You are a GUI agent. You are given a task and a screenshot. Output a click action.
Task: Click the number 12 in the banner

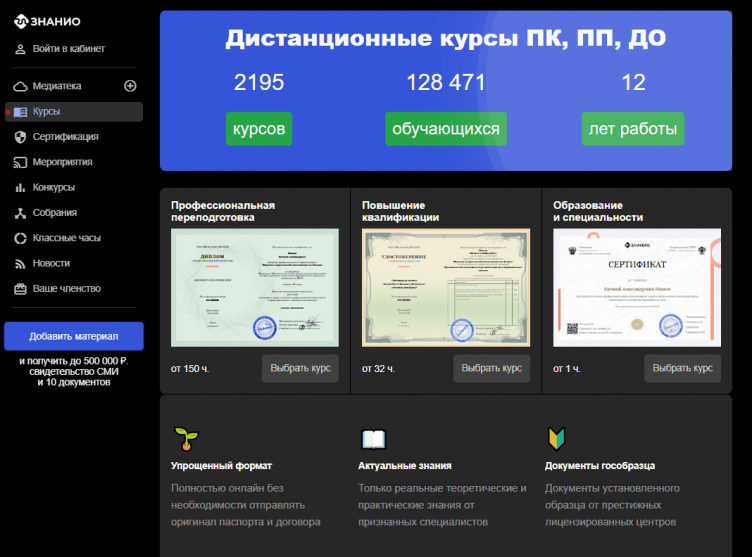(x=633, y=83)
